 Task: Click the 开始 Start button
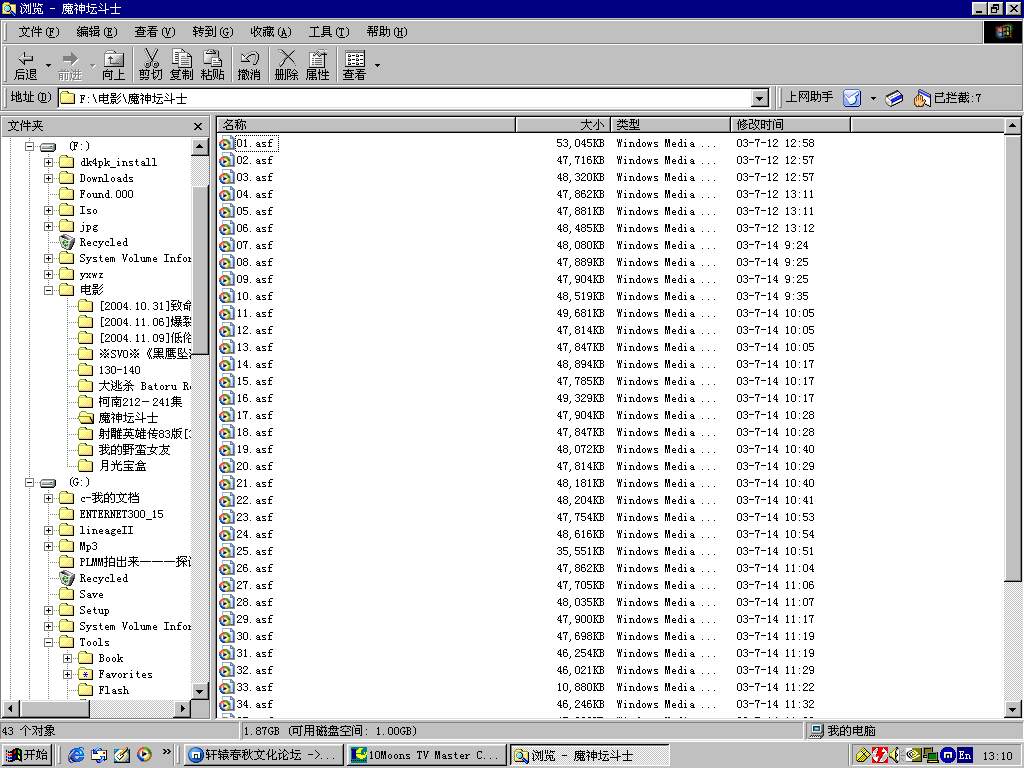[x=27, y=755]
